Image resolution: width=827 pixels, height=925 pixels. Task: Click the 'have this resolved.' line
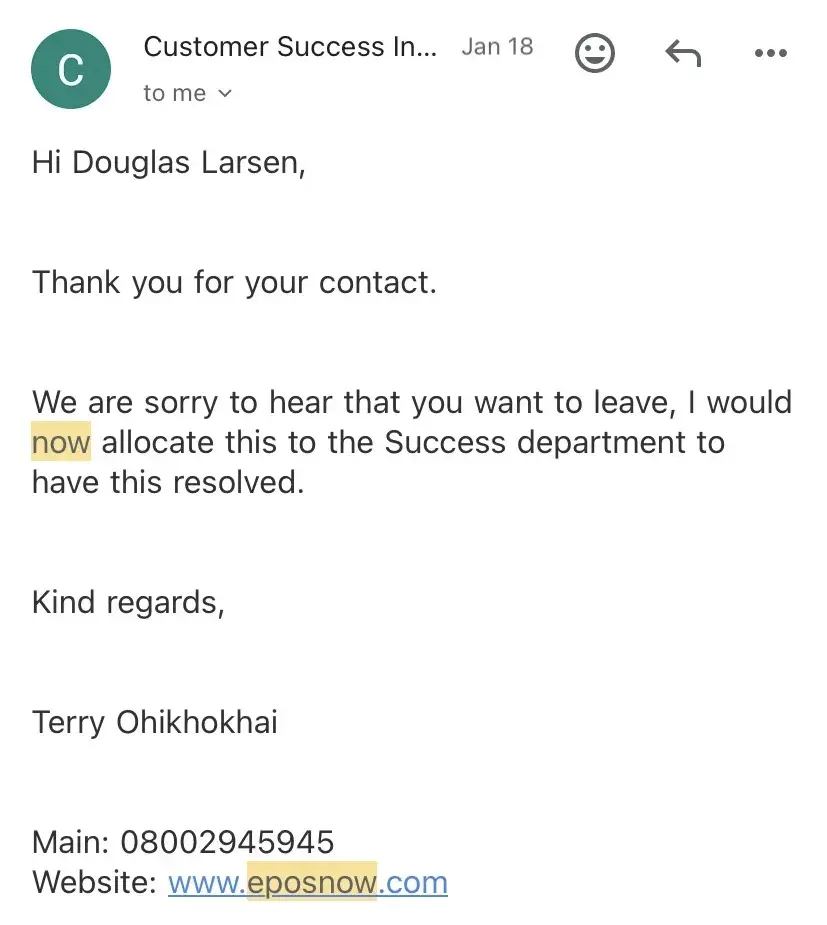click(x=167, y=482)
